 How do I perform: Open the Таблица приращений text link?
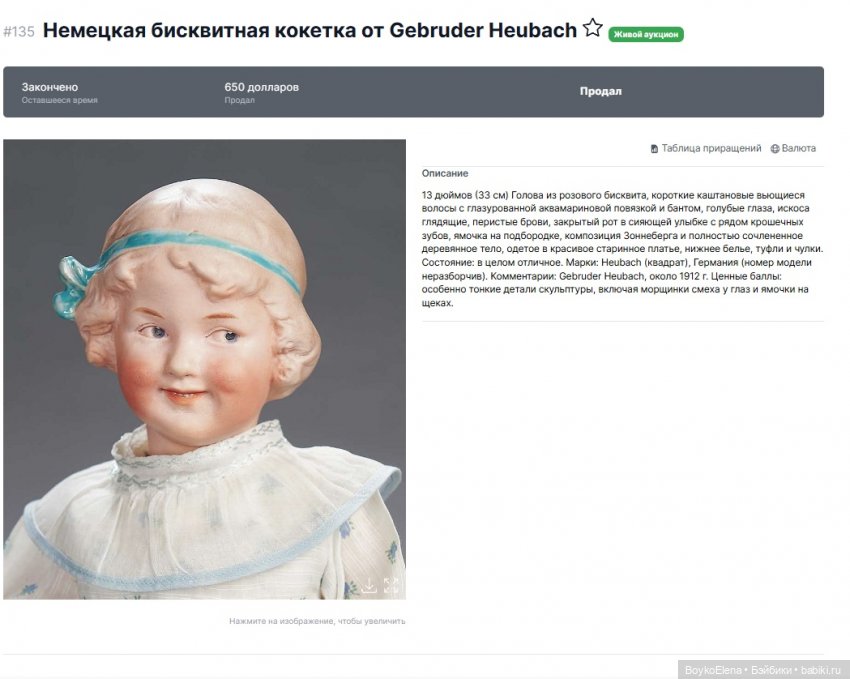click(711, 149)
